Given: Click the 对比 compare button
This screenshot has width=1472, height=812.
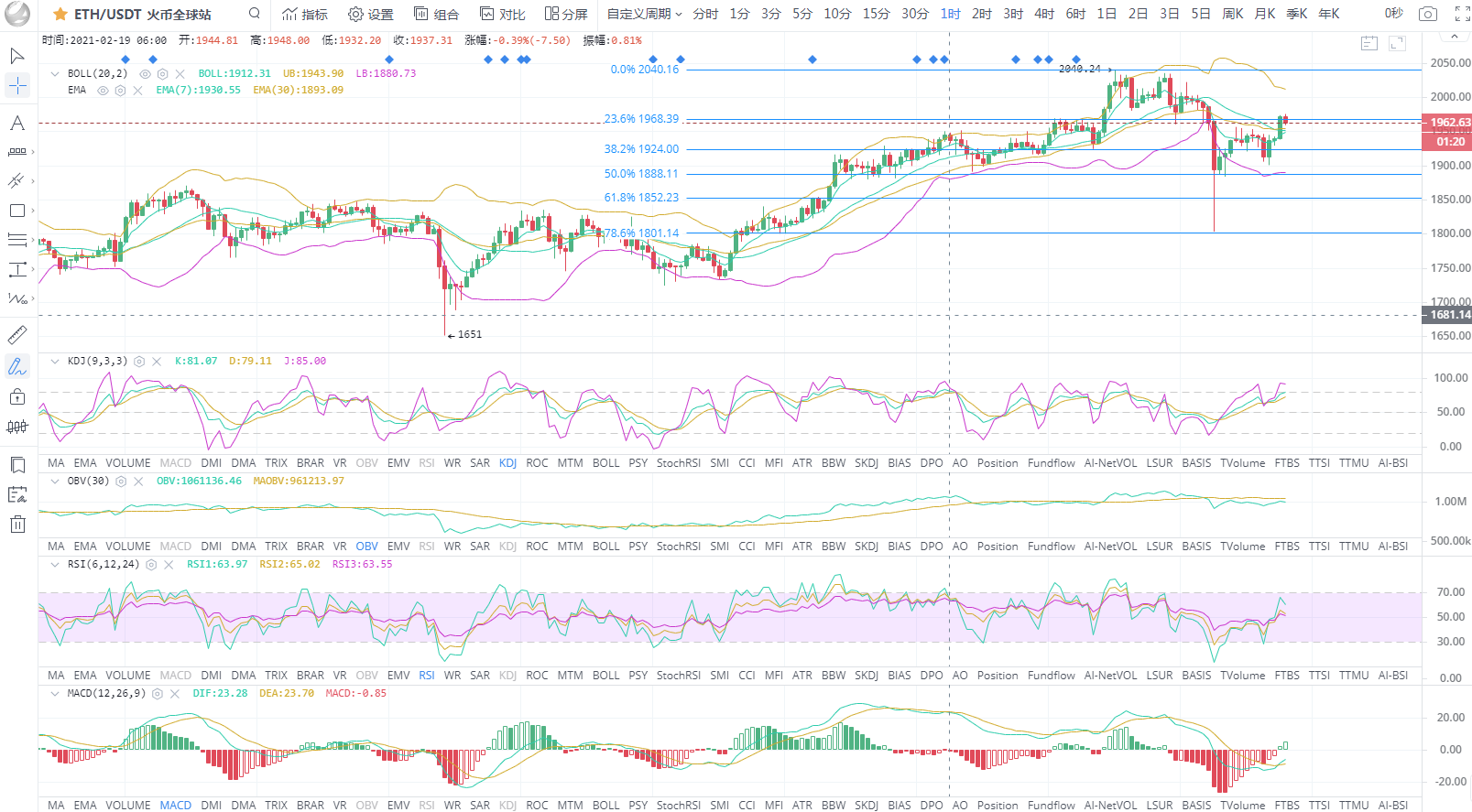Looking at the screenshot, I should click(x=503, y=14).
